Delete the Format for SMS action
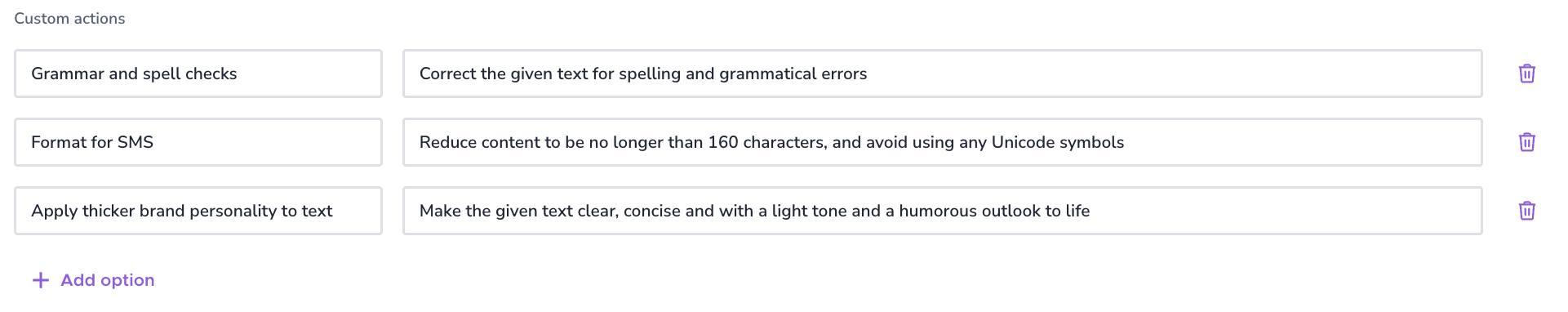The width and height of the screenshot is (1568, 312). click(x=1526, y=142)
